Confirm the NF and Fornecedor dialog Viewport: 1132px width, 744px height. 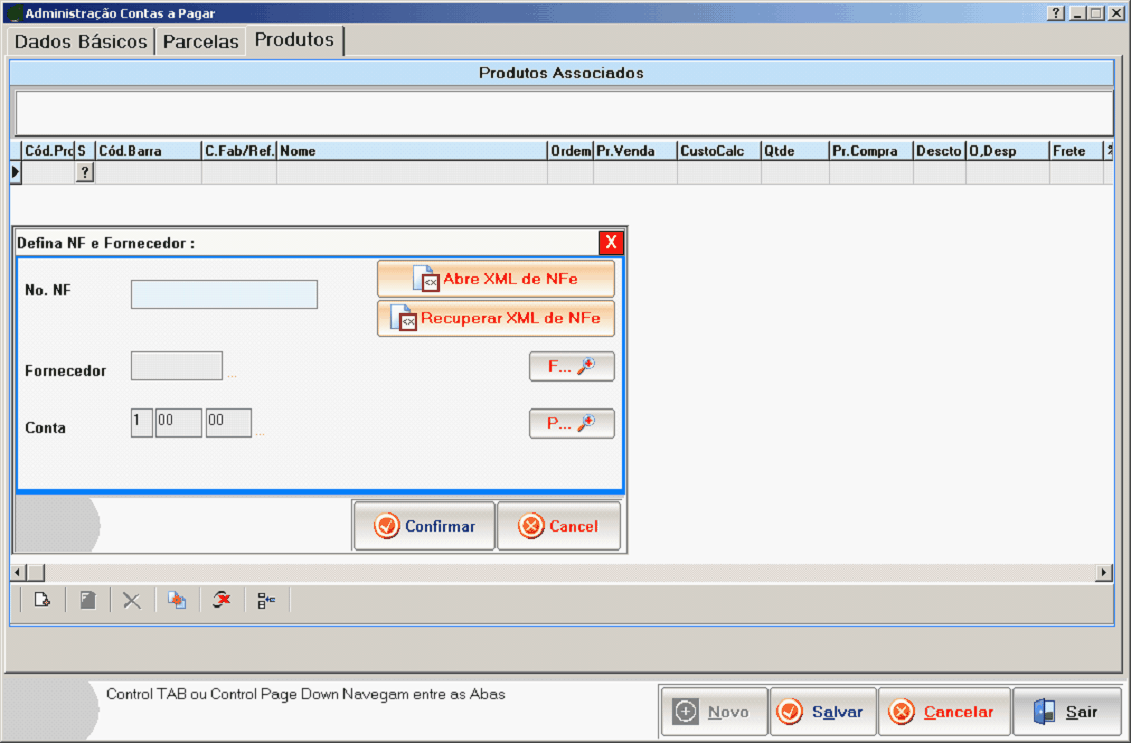click(424, 526)
